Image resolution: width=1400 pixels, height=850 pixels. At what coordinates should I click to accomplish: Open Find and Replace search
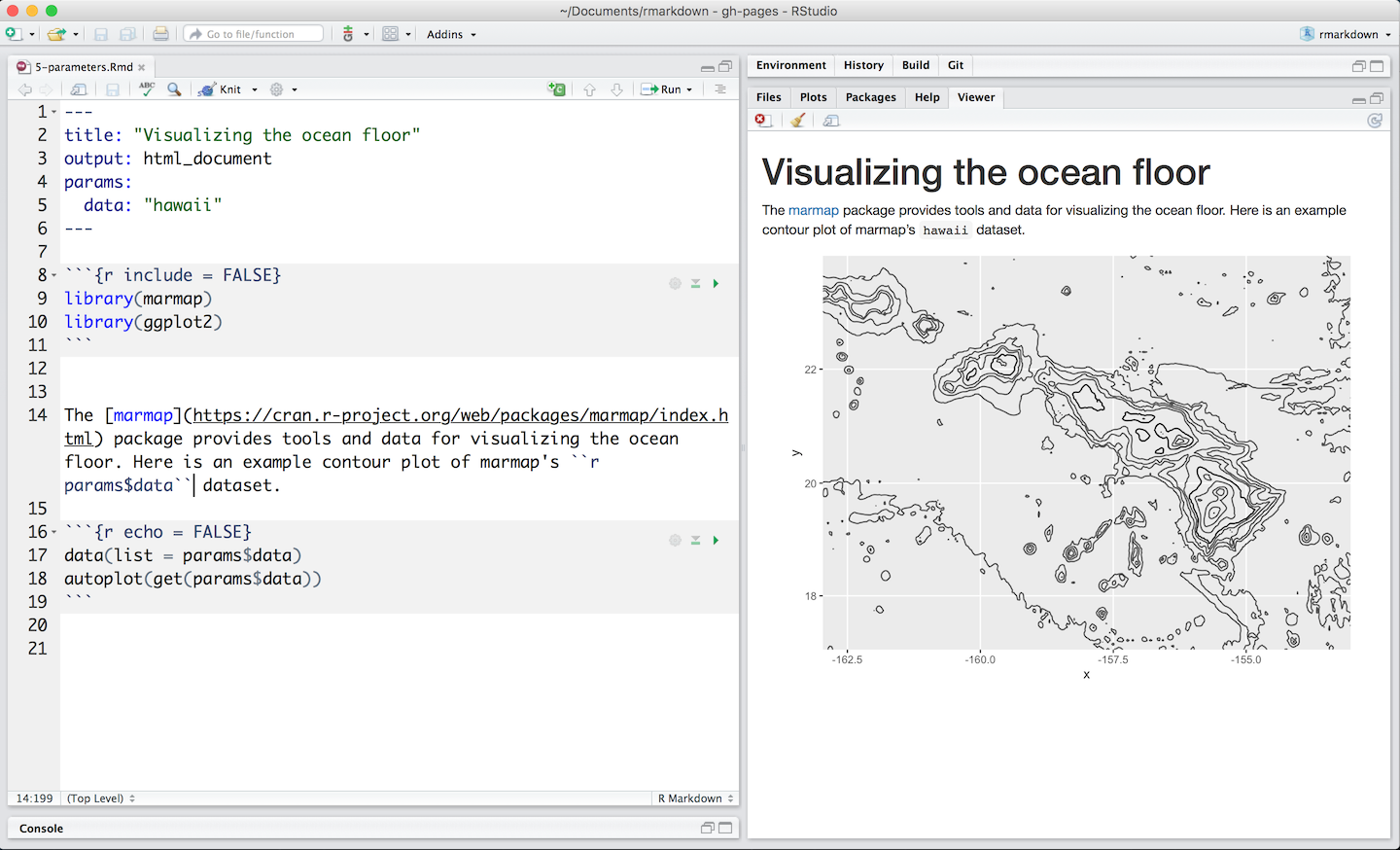tap(174, 89)
